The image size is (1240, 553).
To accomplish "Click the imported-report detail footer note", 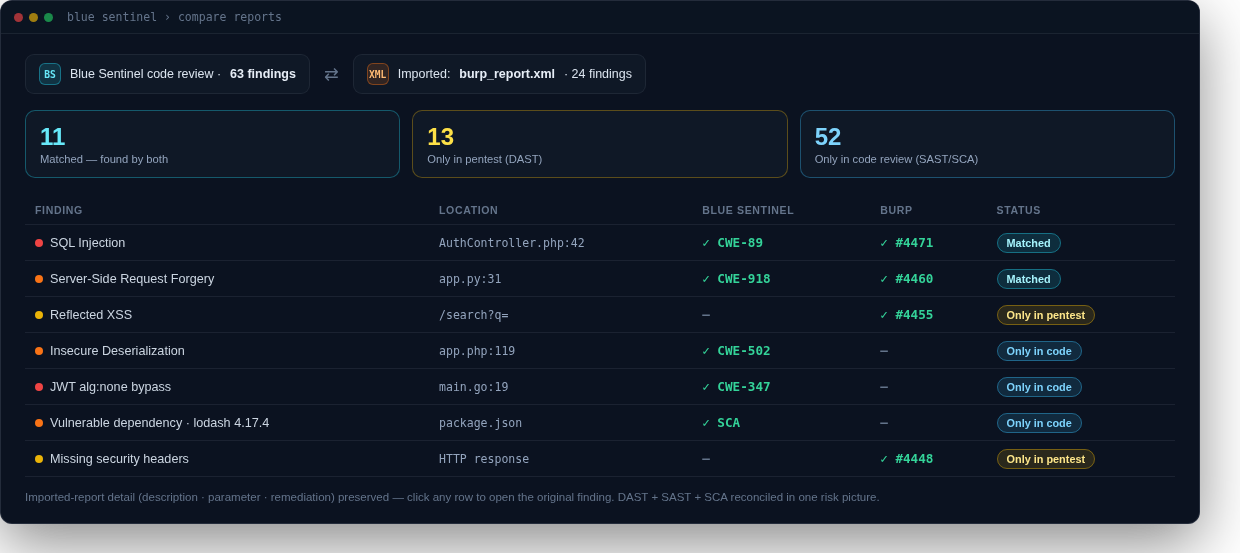I will (452, 497).
